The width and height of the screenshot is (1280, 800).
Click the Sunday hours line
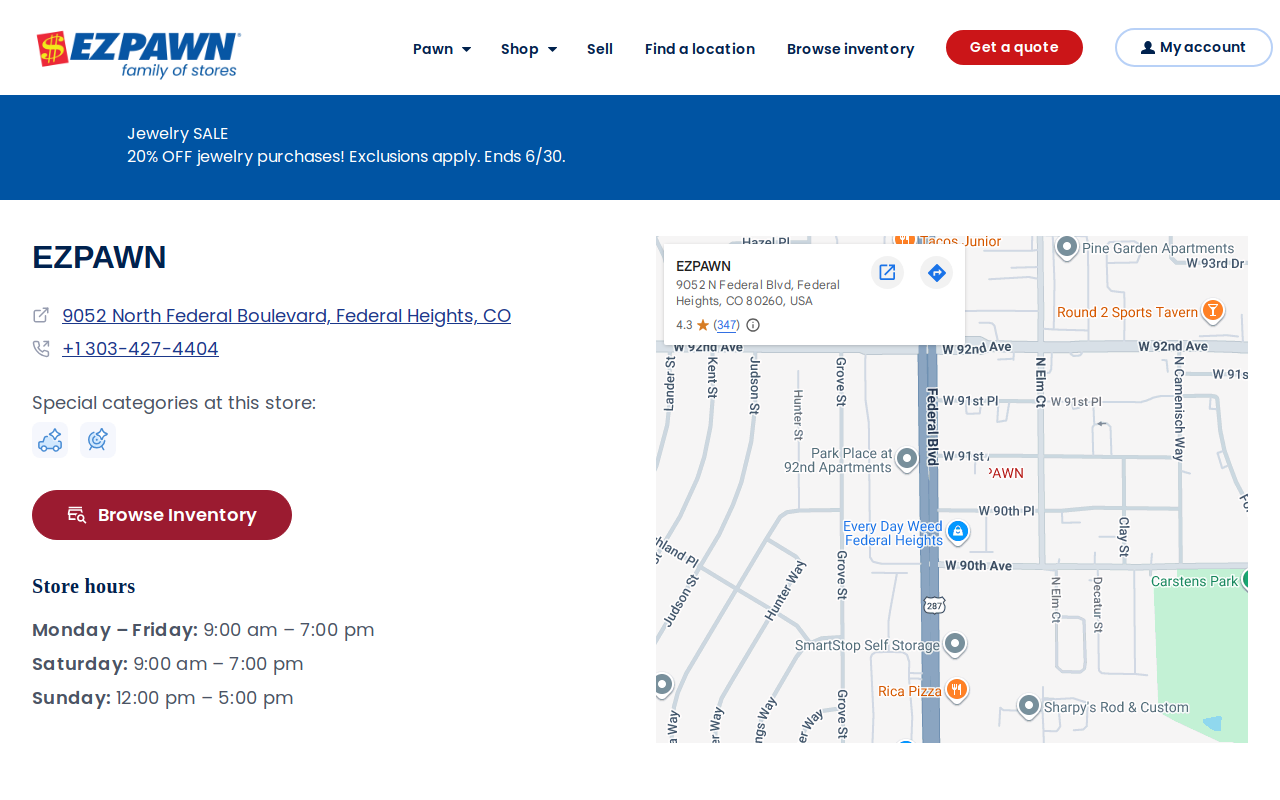(163, 698)
